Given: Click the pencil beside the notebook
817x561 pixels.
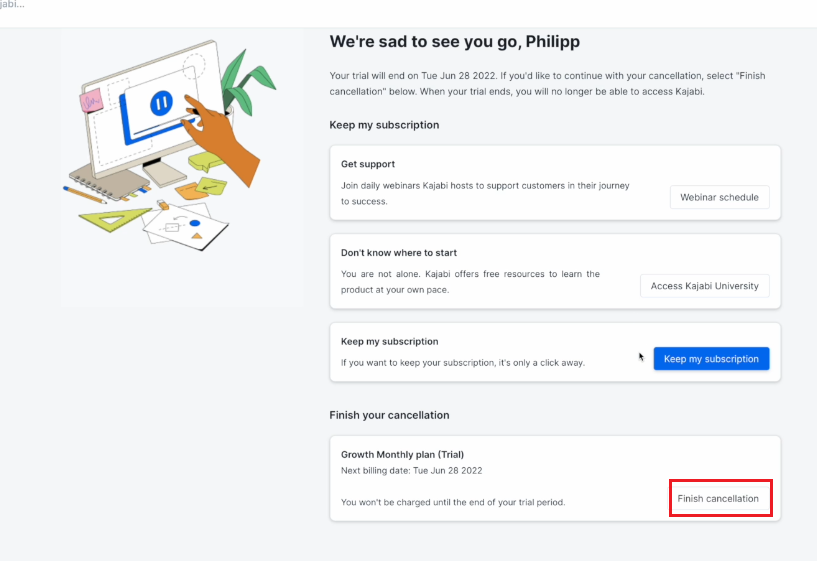Looking at the screenshot, I should click(84, 195).
